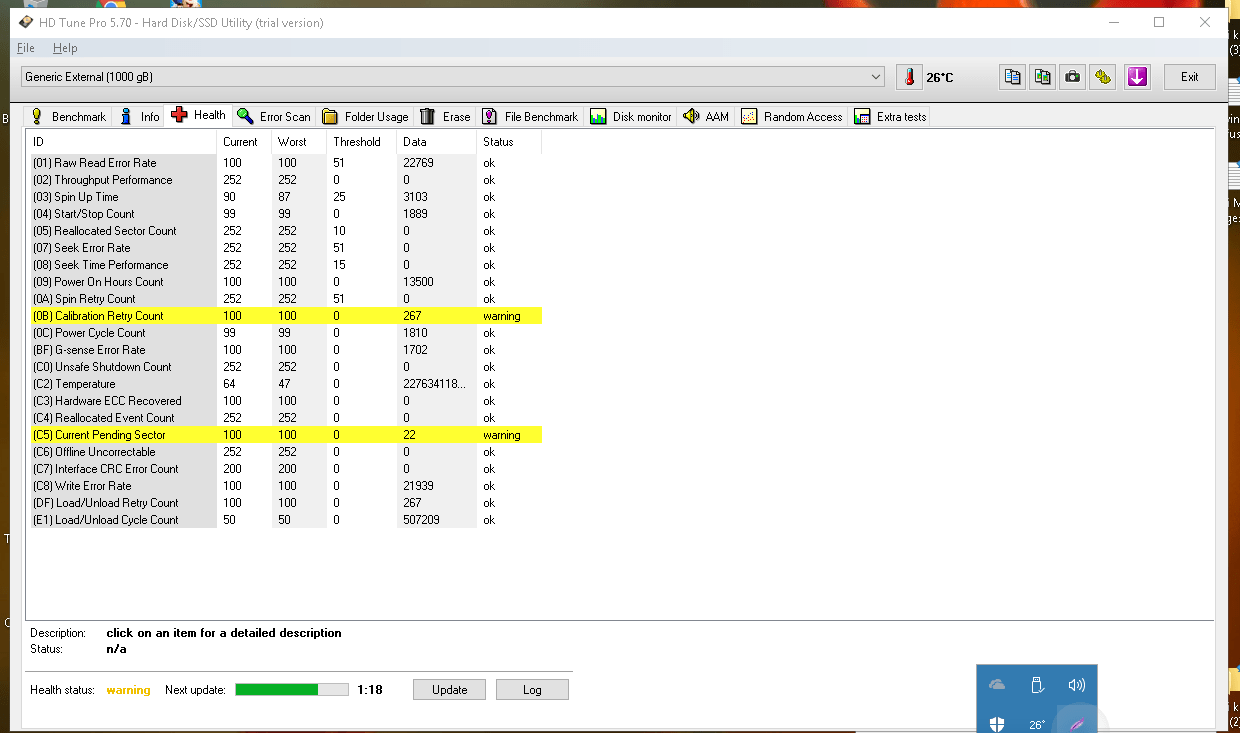Click the ID column header
This screenshot has width=1240, height=733.
(122, 142)
